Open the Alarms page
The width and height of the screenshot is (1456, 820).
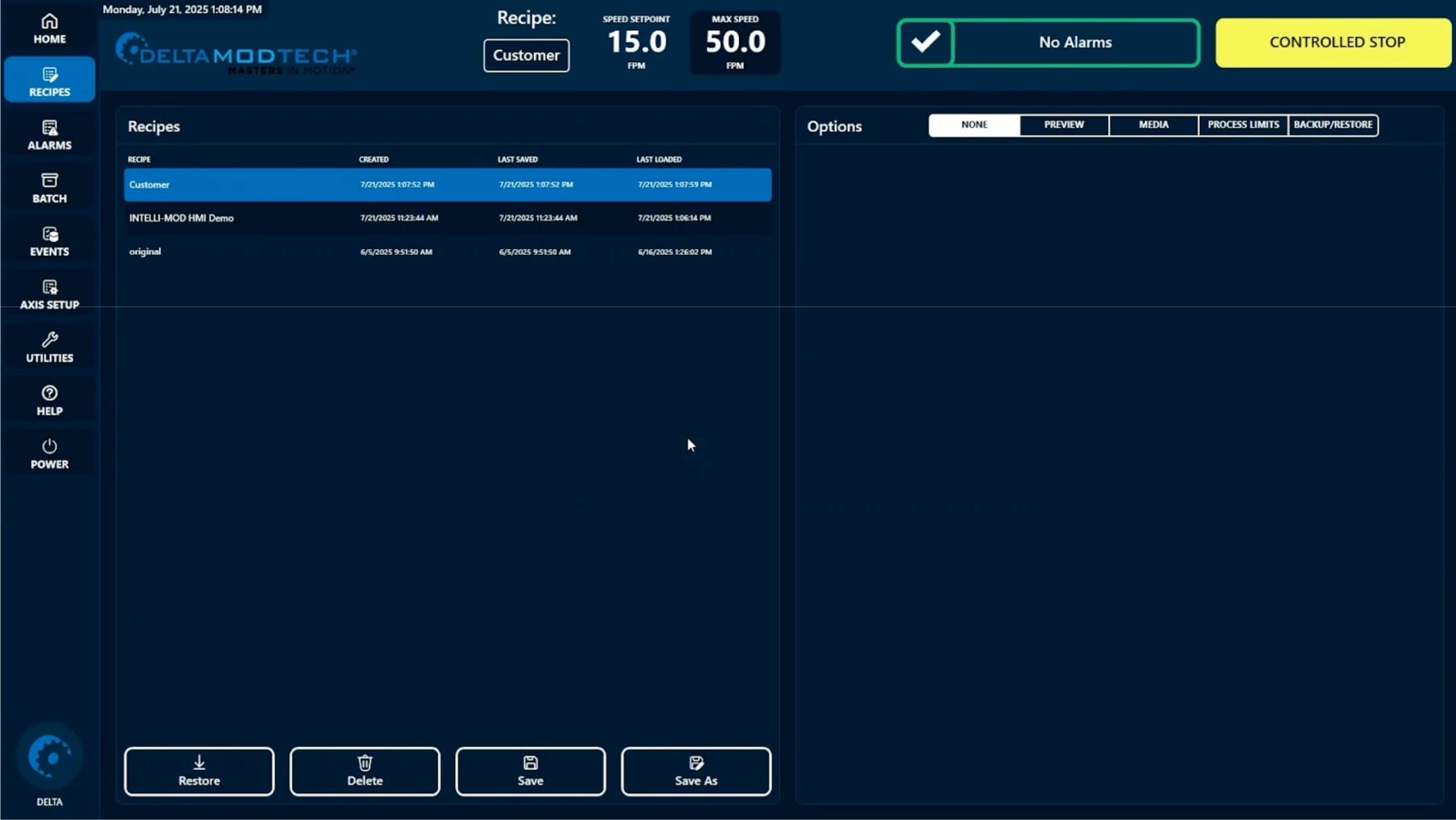tap(49, 135)
